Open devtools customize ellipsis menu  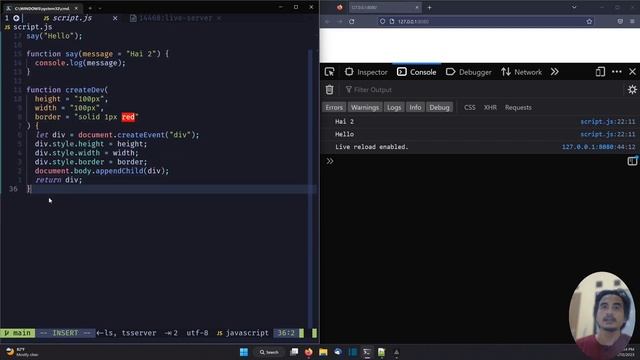[617, 72]
